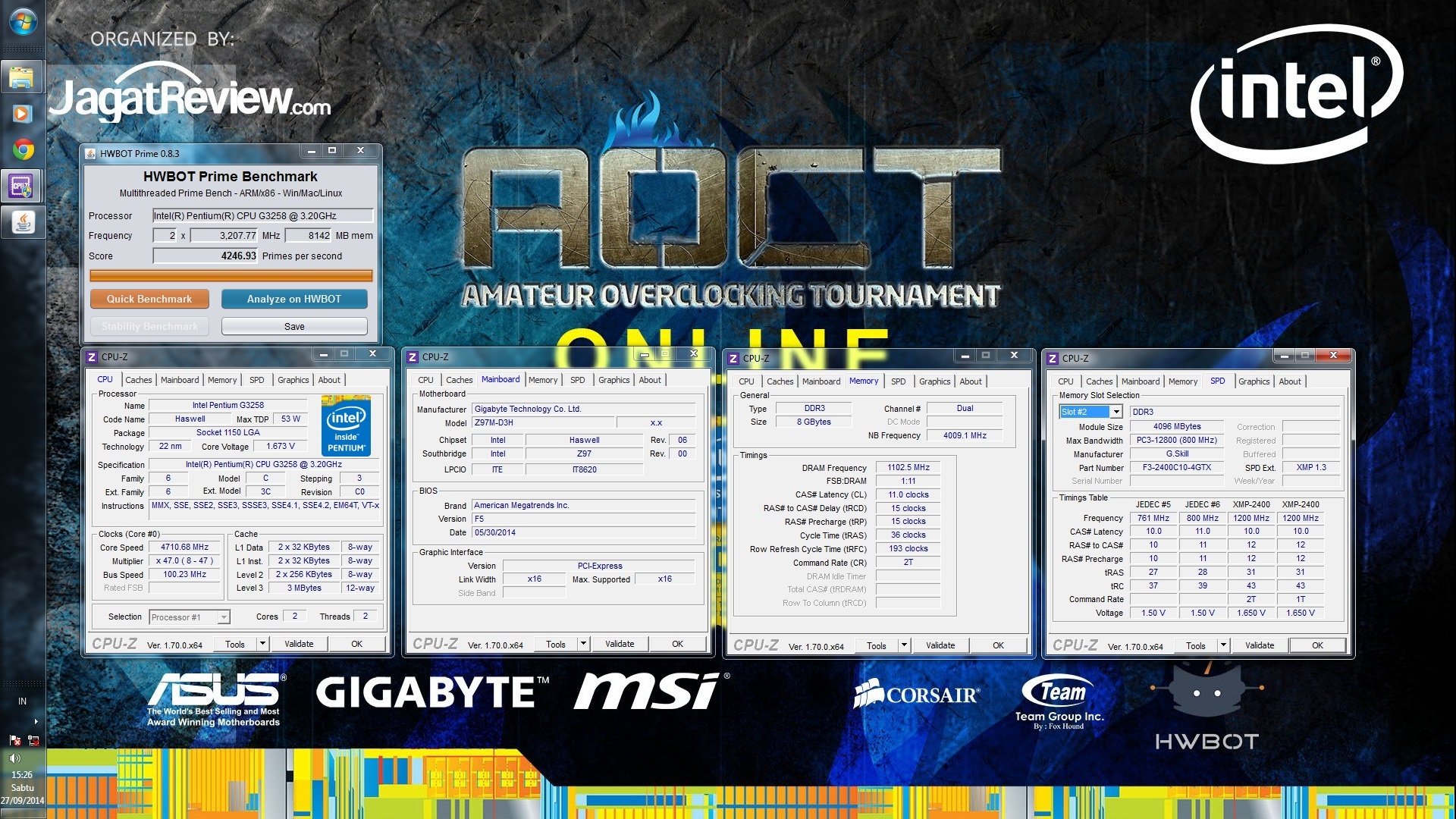
Task: Open SPD tab in Mainboard CPU-Z window
Action: click(578, 380)
